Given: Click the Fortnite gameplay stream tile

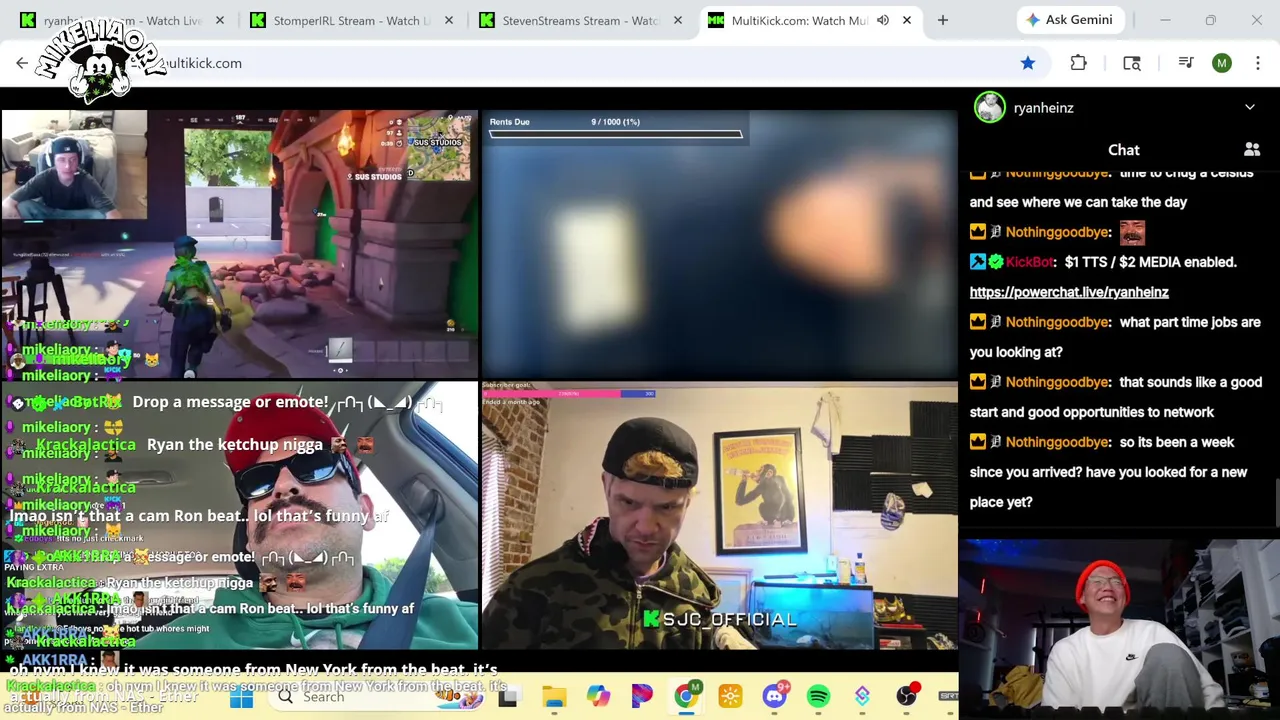Looking at the screenshot, I should (240, 244).
